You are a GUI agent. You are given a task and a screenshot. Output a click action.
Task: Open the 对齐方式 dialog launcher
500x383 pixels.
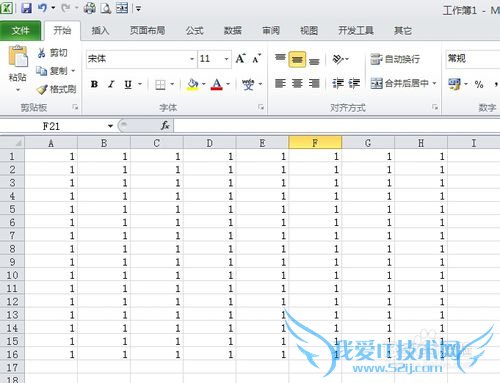[x=435, y=107]
